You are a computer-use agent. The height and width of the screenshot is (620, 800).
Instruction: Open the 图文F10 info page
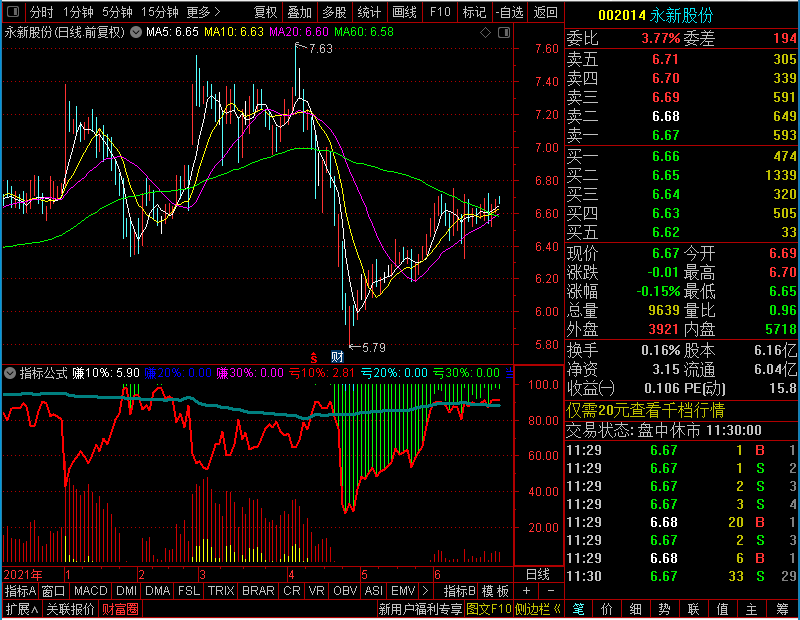coord(489,609)
